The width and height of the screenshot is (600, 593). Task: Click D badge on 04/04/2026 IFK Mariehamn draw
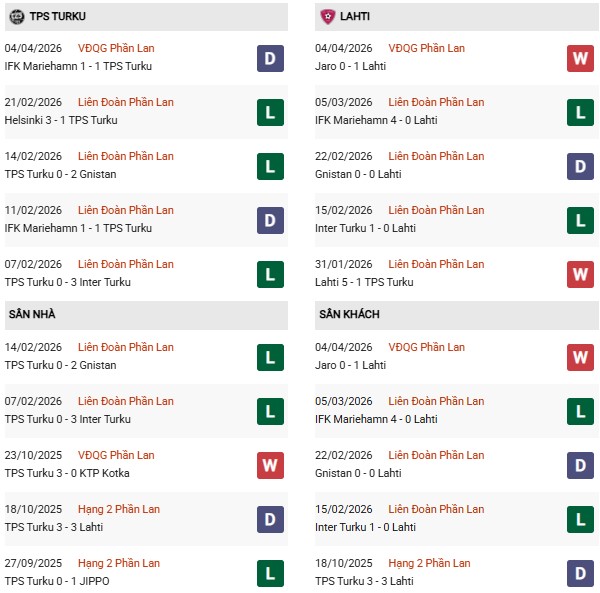click(x=270, y=58)
